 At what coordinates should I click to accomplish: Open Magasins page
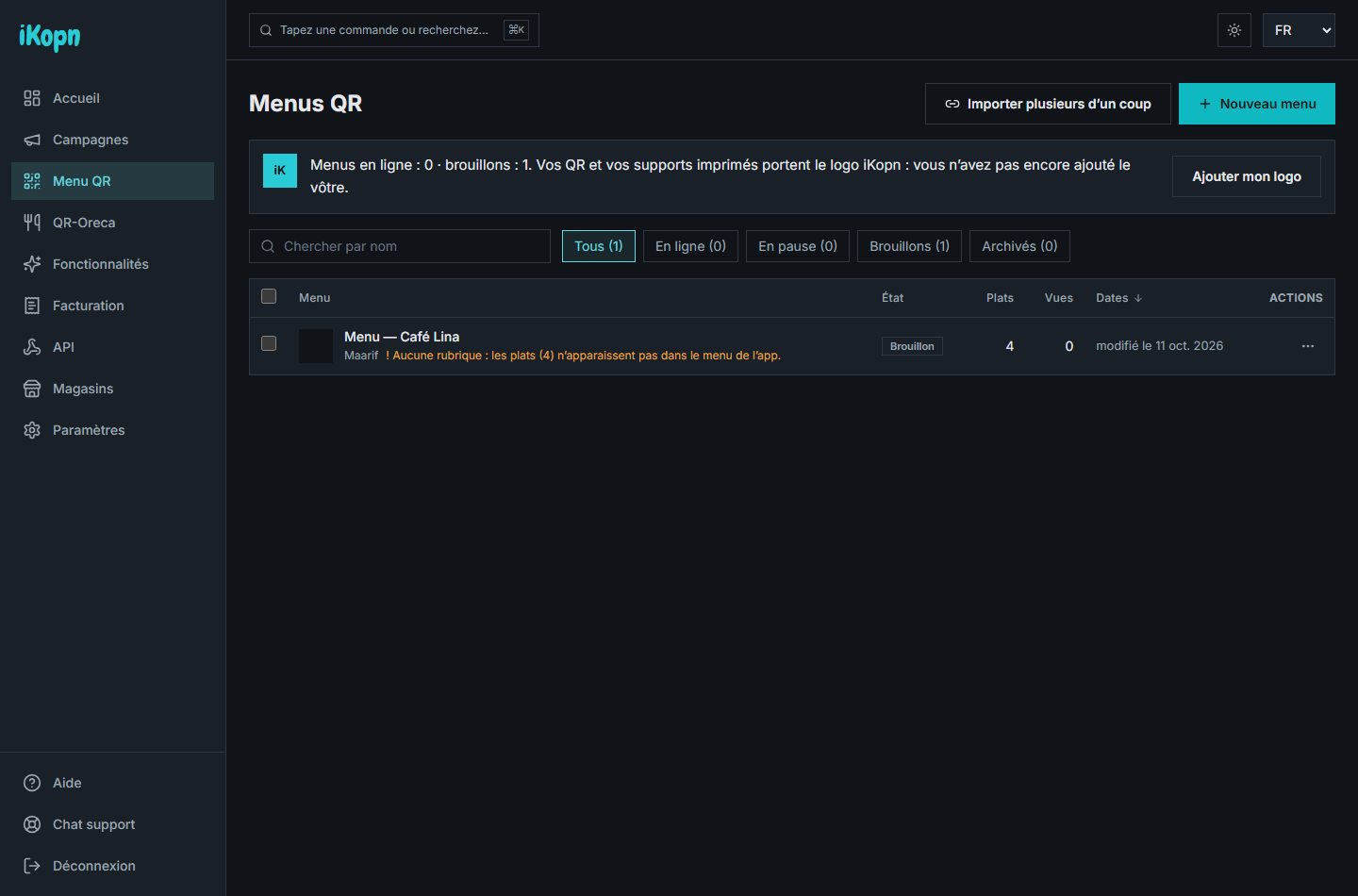[x=113, y=389]
